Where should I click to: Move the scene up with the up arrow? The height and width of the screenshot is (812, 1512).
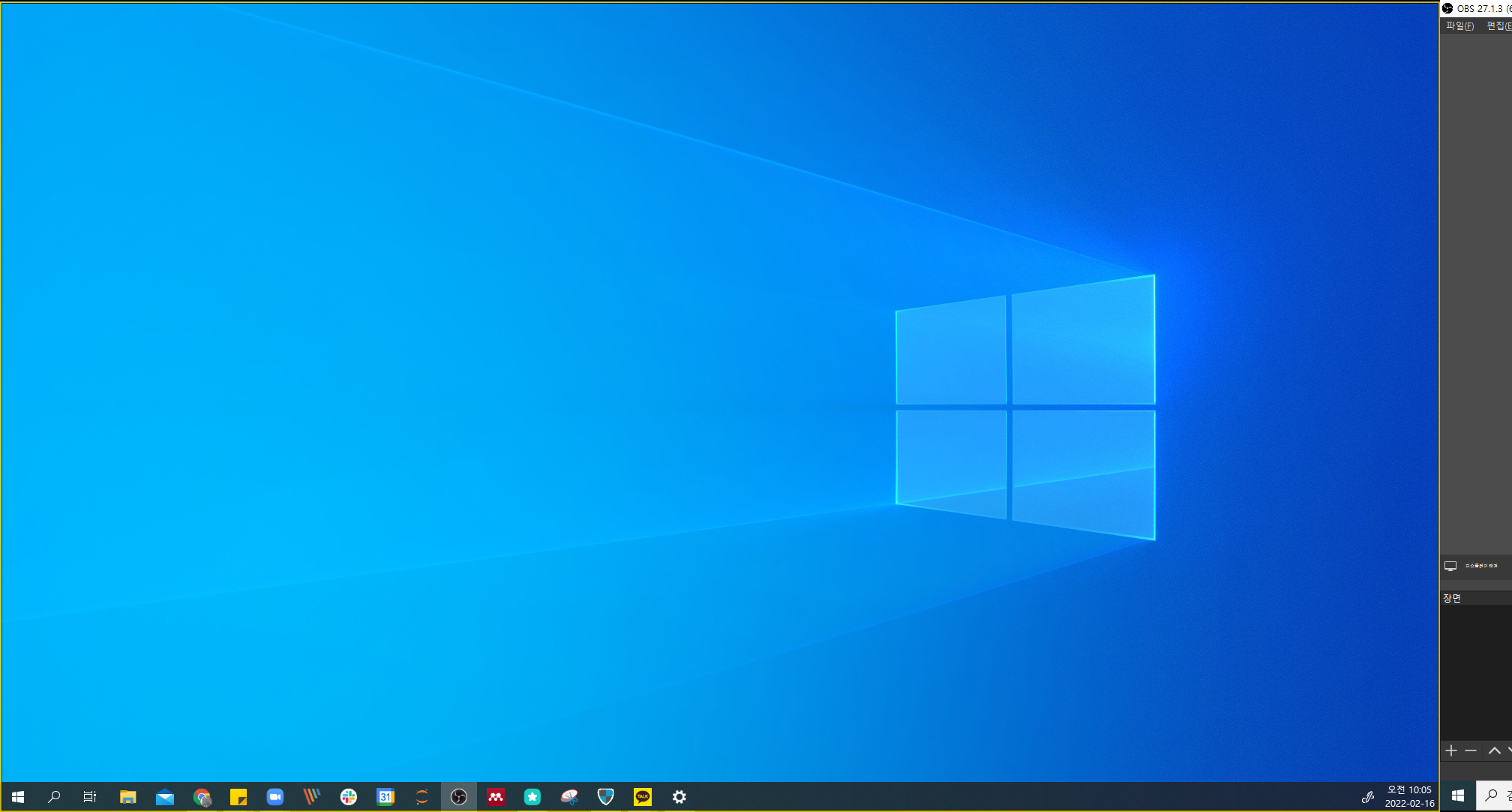(x=1494, y=750)
